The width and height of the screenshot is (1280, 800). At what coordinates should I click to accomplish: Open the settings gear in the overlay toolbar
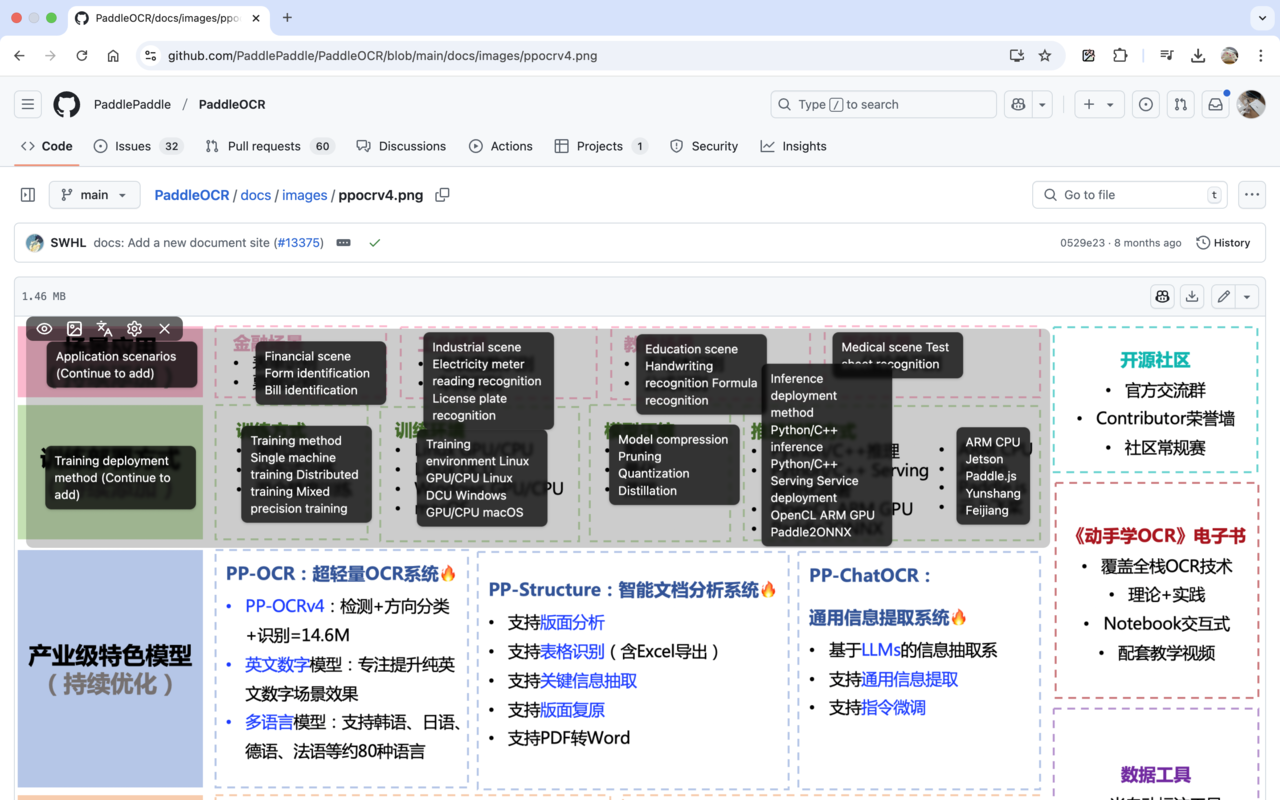click(134, 328)
